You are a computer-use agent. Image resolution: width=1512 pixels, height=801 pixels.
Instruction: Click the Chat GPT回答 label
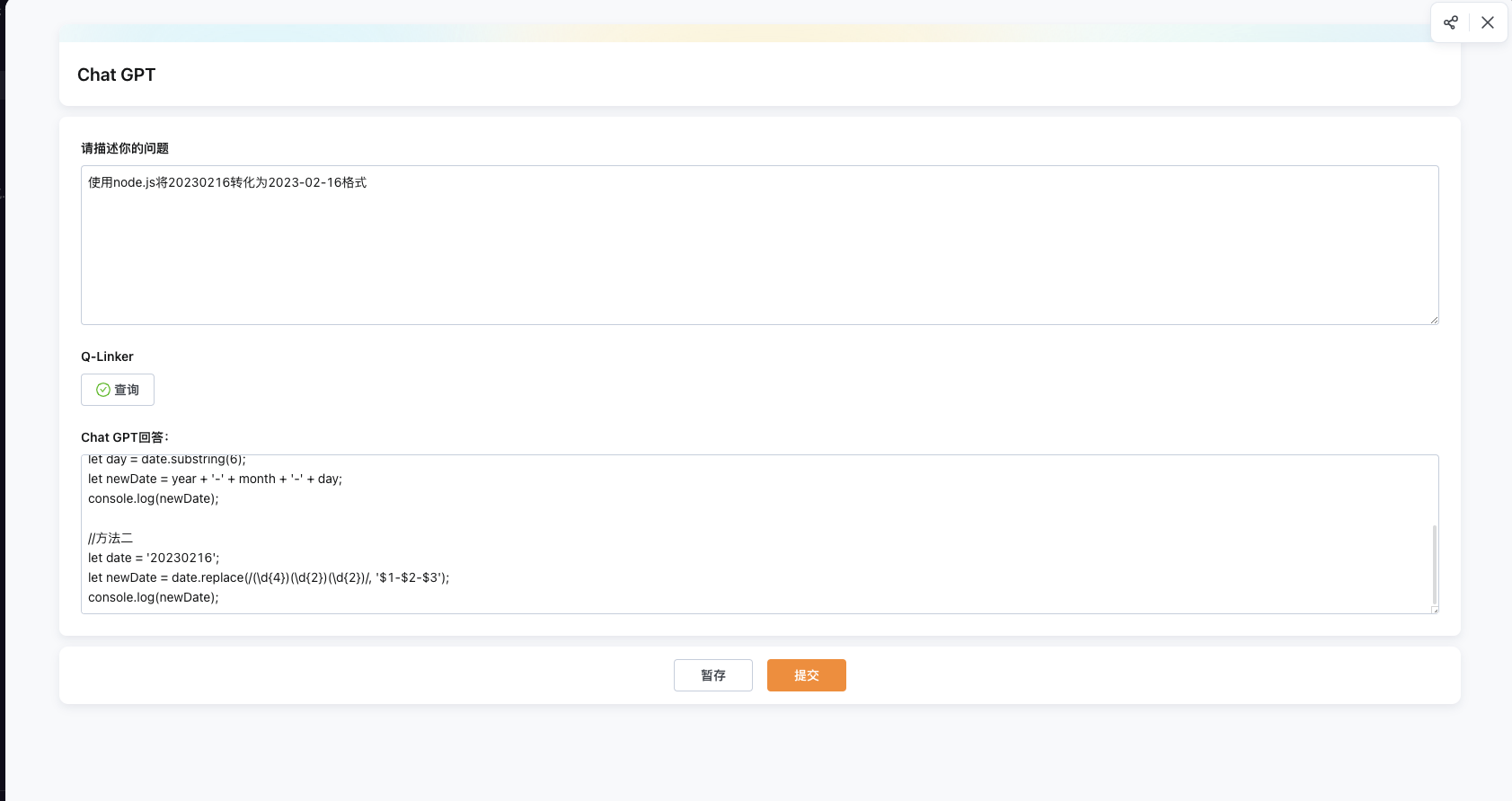(x=125, y=437)
